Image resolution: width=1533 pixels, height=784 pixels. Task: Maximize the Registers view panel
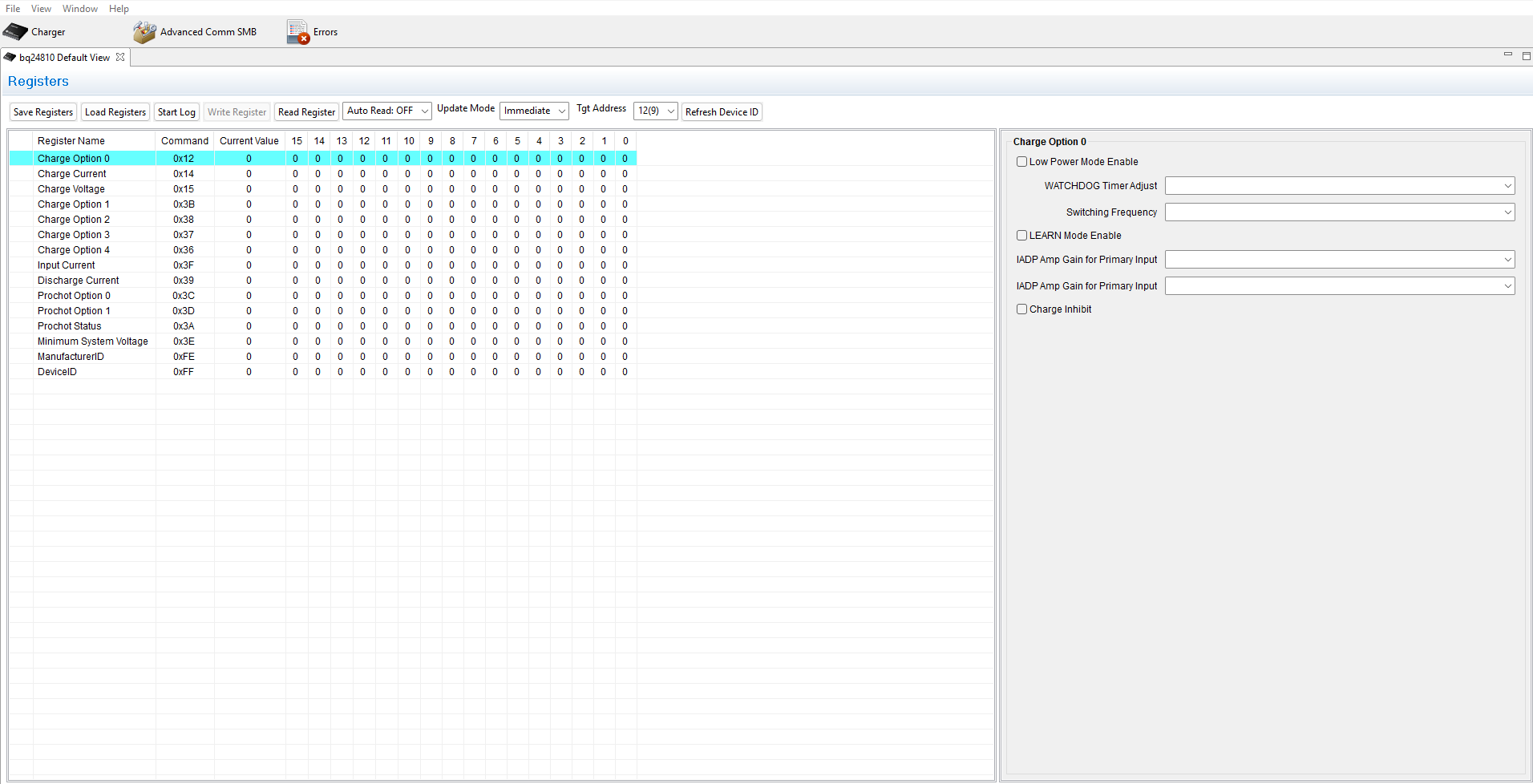coord(1526,56)
